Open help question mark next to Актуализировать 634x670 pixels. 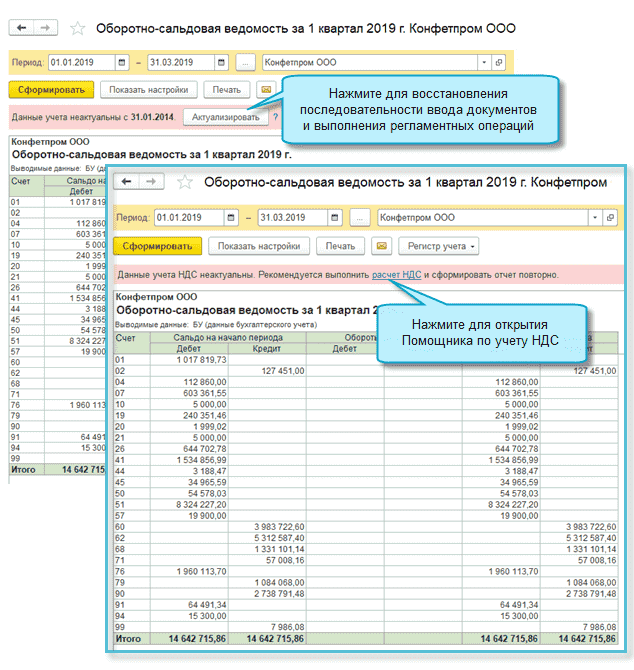[x=276, y=117]
